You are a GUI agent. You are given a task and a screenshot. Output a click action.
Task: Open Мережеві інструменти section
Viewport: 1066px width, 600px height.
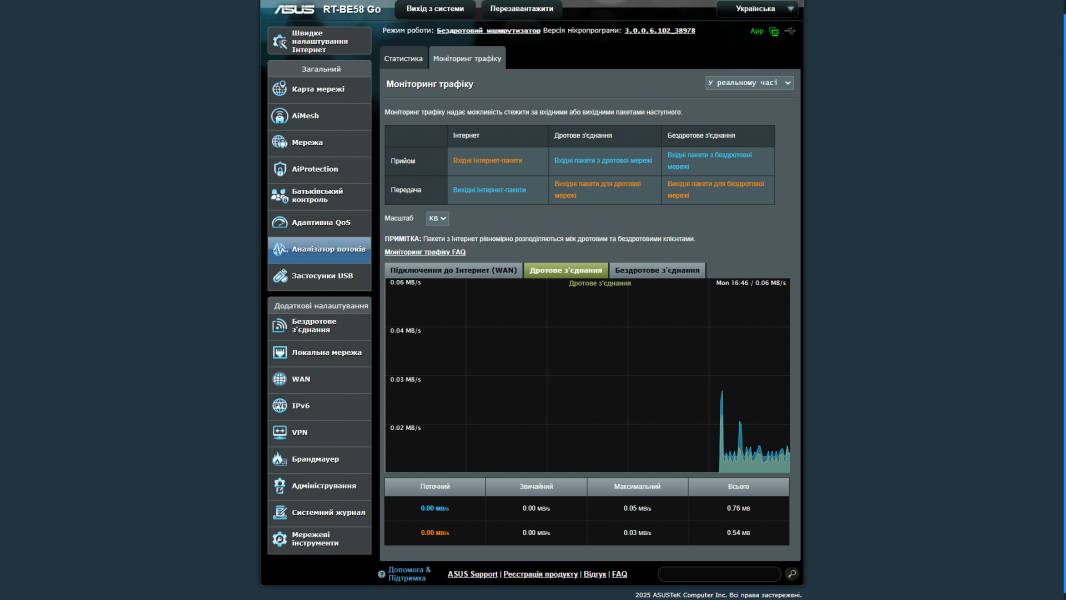(x=318, y=539)
